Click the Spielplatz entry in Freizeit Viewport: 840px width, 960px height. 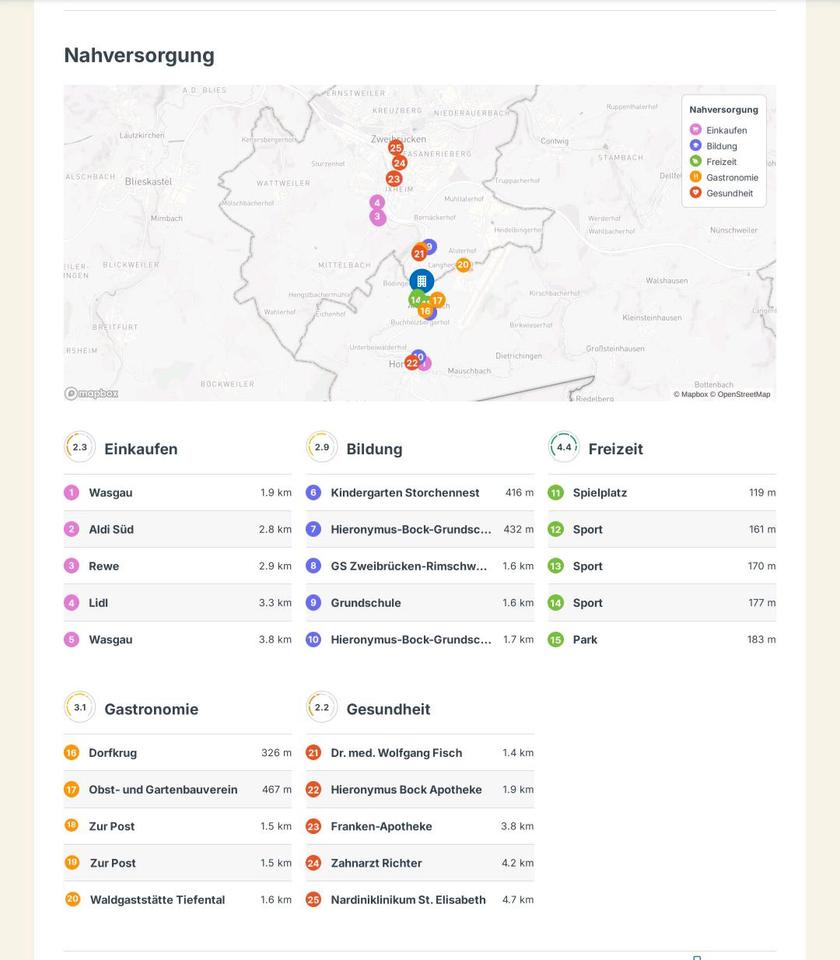point(600,493)
